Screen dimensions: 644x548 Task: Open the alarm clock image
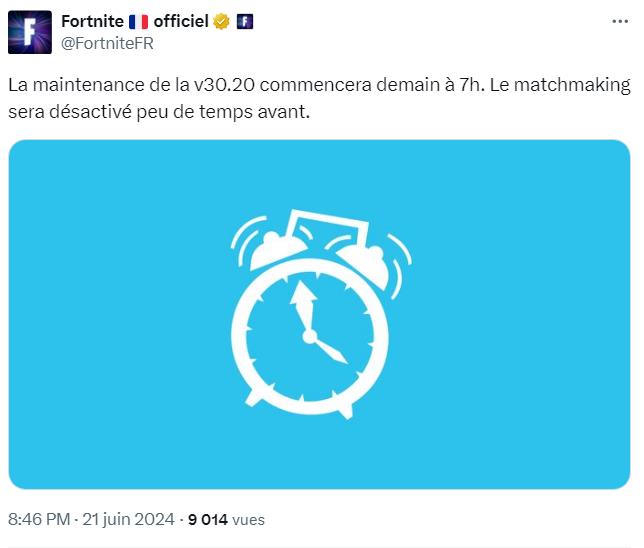click(319, 314)
